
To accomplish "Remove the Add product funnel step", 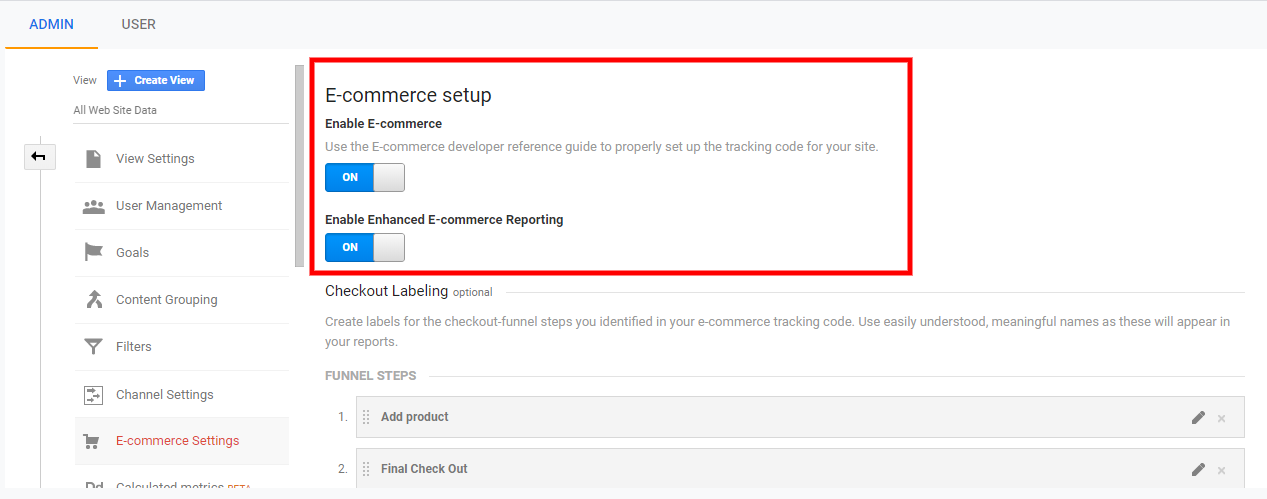I will pos(1221,418).
